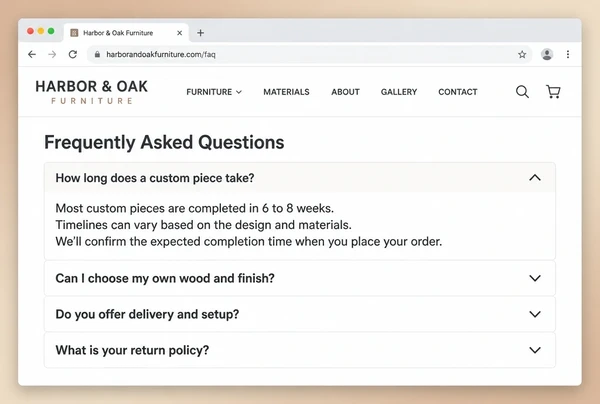
Task: Open the browser profile avatar icon
Action: 547,54
